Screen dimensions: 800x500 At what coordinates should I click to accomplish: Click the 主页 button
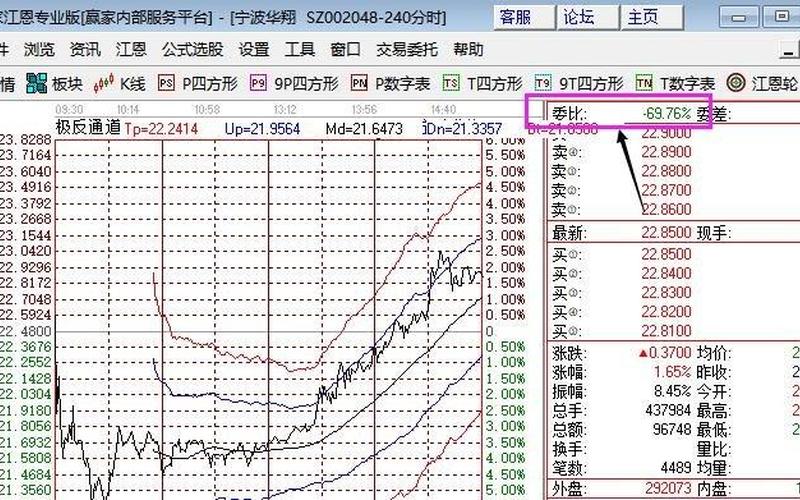(652, 17)
